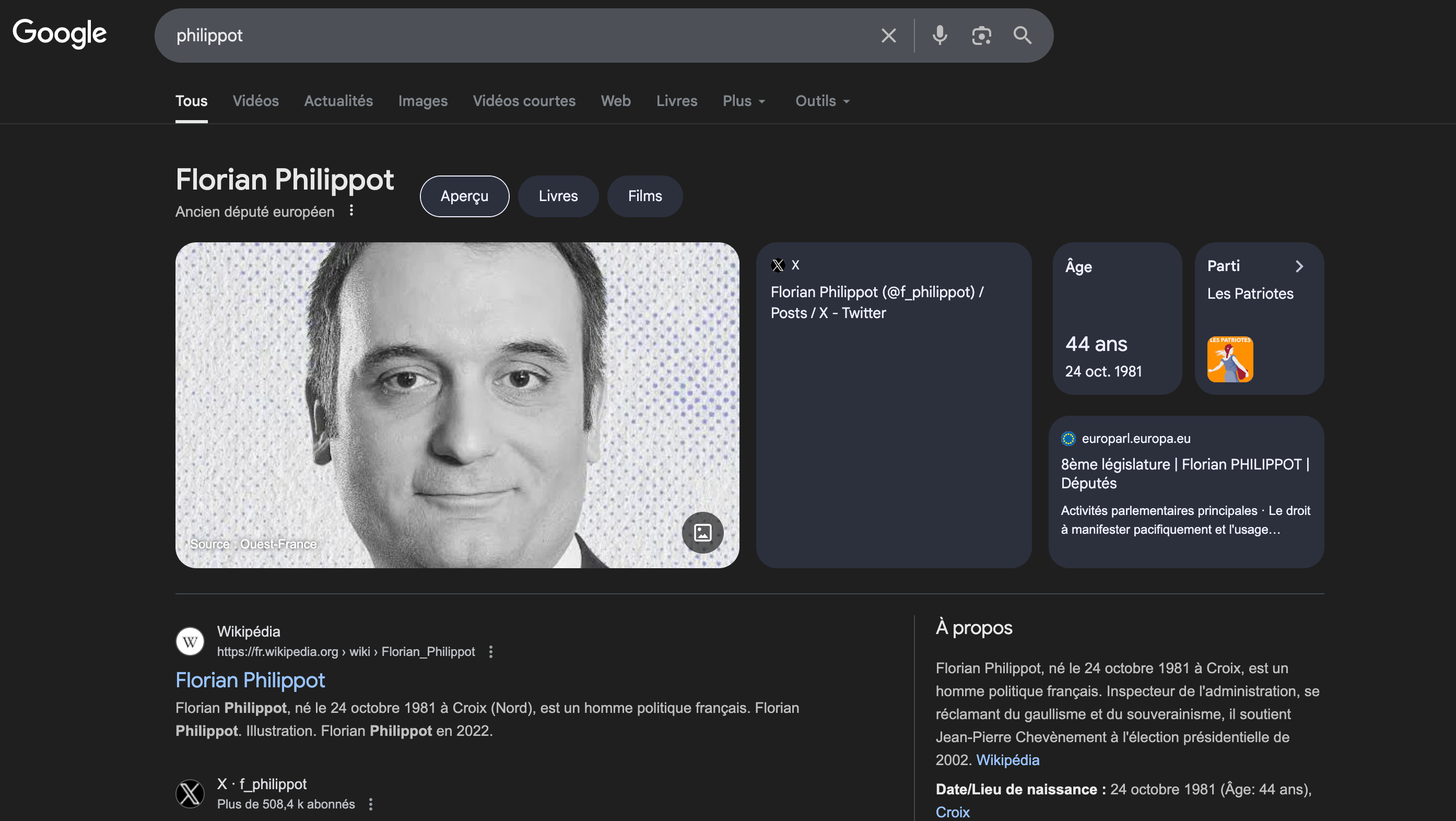This screenshot has height=821, width=1456.
Task: Click Les Patriotes party logo
Action: pos(1230,360)
